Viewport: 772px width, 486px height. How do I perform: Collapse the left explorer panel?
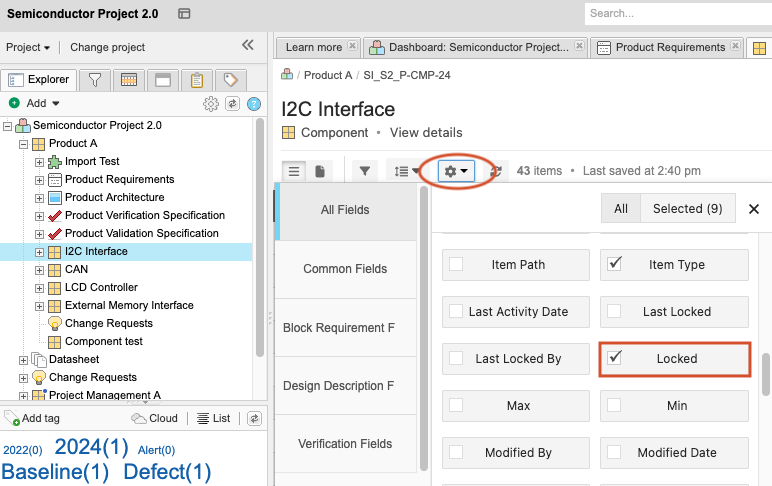click(248, 46)
